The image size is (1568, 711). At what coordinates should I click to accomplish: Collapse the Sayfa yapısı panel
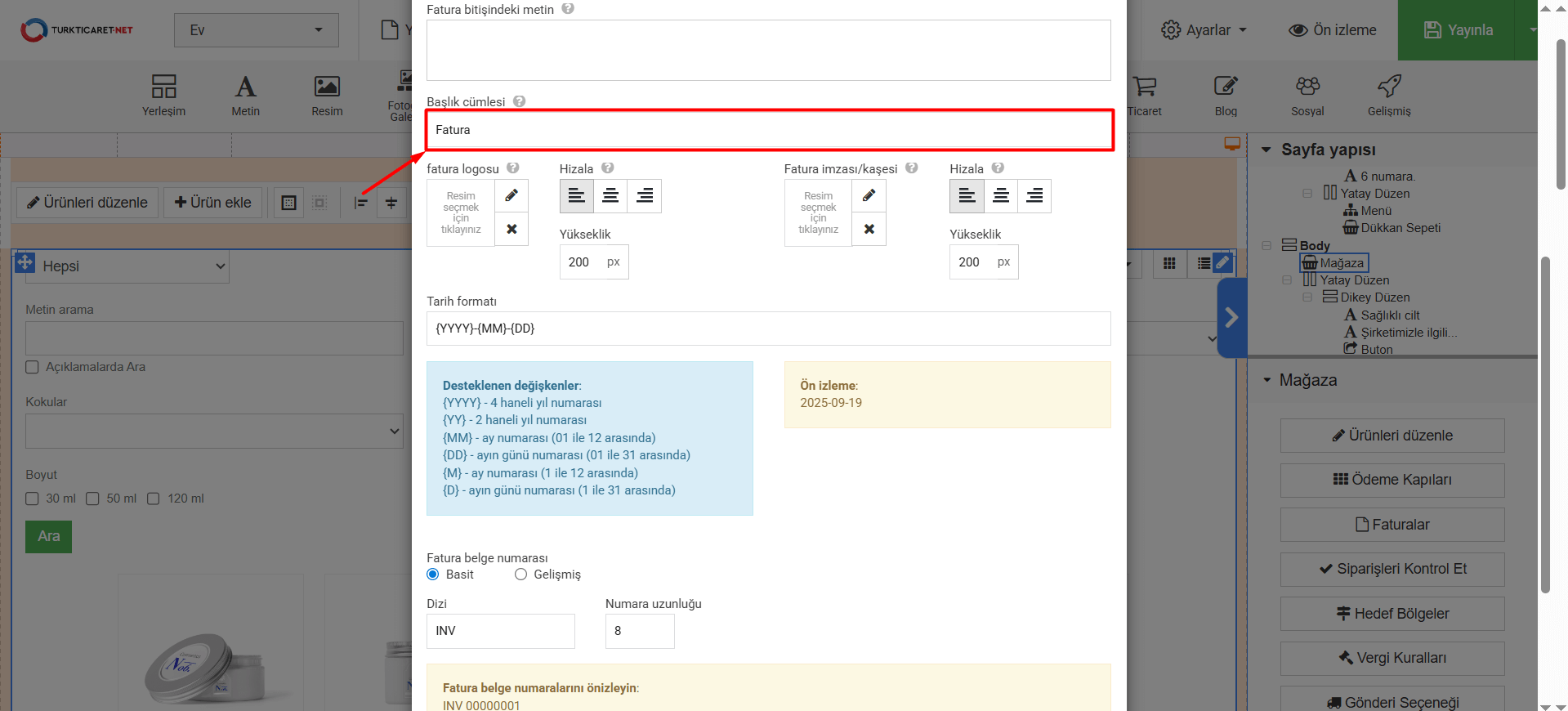tap(1266, 150)
